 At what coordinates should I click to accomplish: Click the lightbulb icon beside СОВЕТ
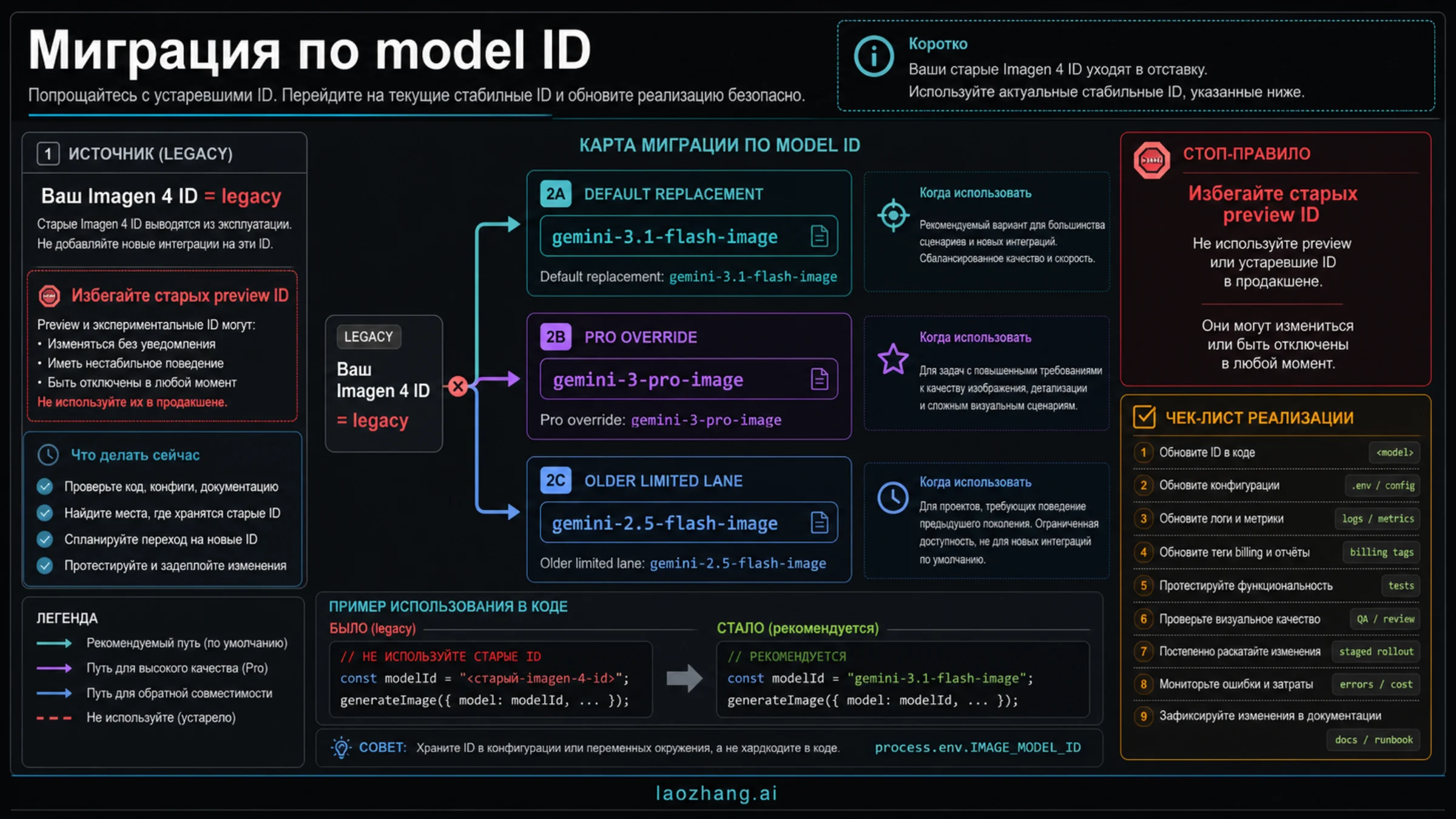click(342, 747)
